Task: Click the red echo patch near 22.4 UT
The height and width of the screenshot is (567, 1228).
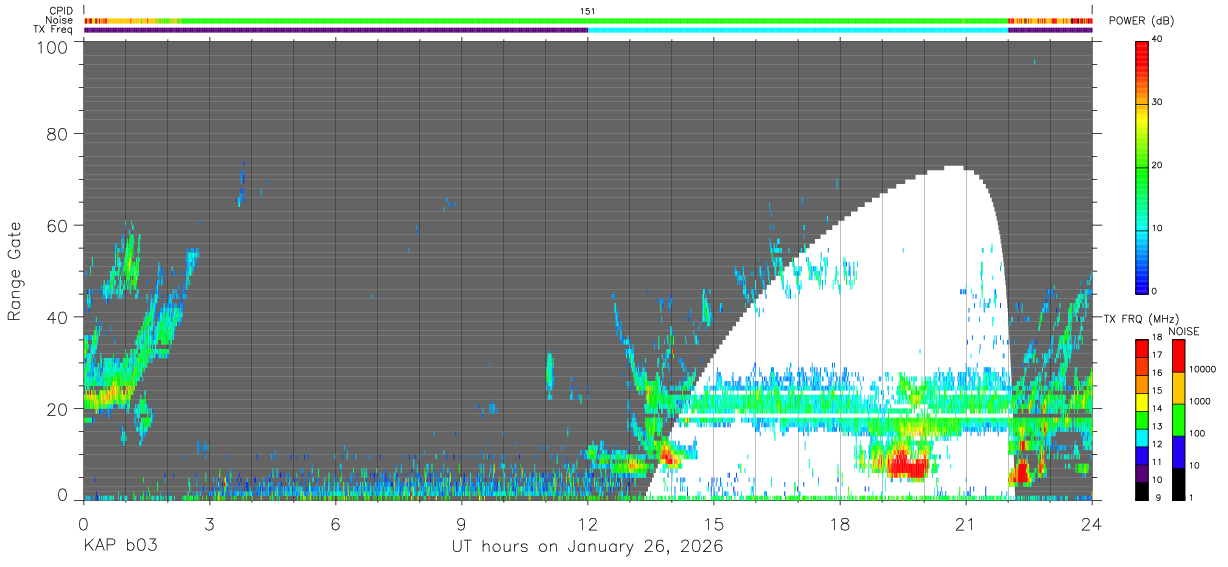Action: pos(1023,471)
